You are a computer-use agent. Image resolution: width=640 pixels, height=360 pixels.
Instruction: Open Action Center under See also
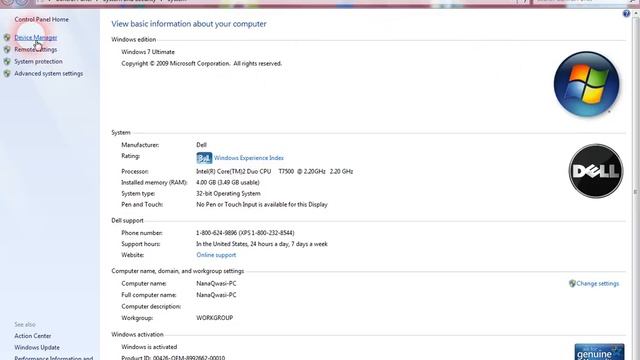33,336
